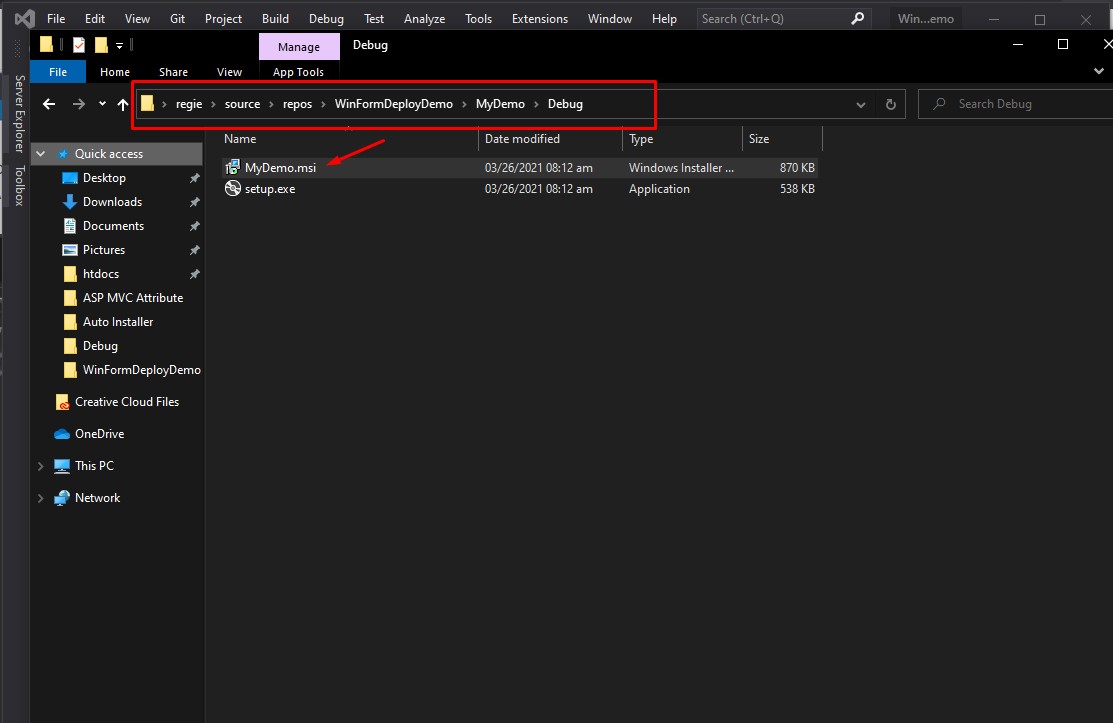This screenshot has height=723, width=1113.
Task: Click the Properties quick access icon
Action: point(79,45)
